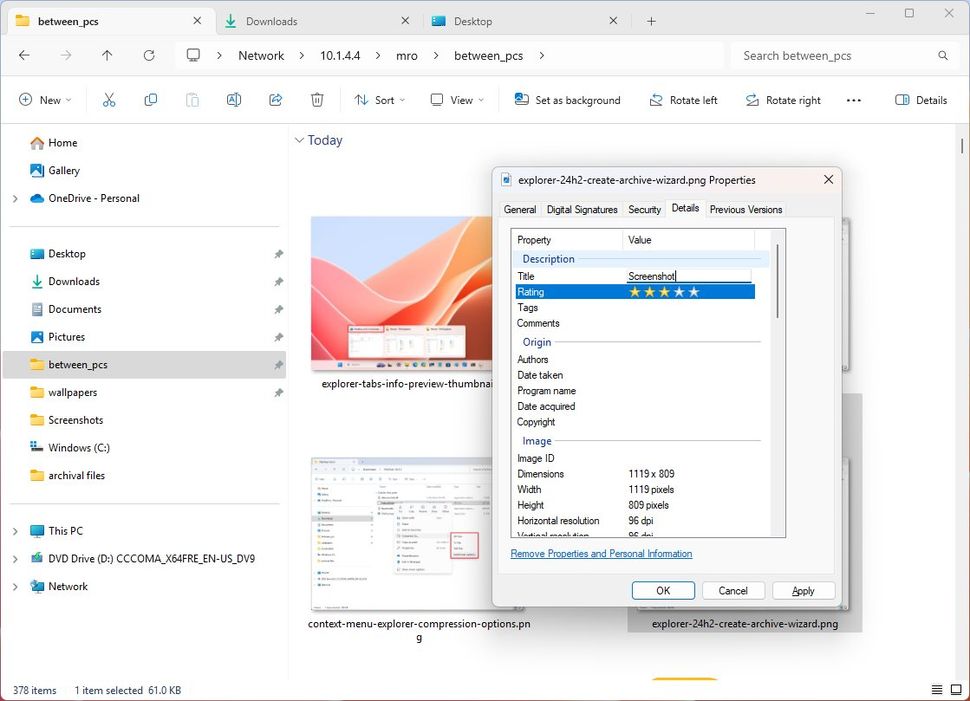
Task: Rotate the image left
Action: (683, 100)
